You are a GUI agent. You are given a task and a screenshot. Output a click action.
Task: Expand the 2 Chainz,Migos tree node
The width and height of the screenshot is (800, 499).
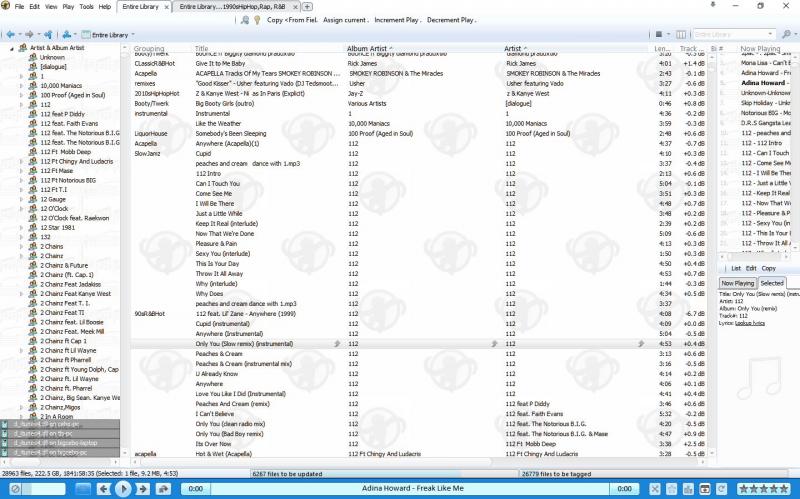21,407
